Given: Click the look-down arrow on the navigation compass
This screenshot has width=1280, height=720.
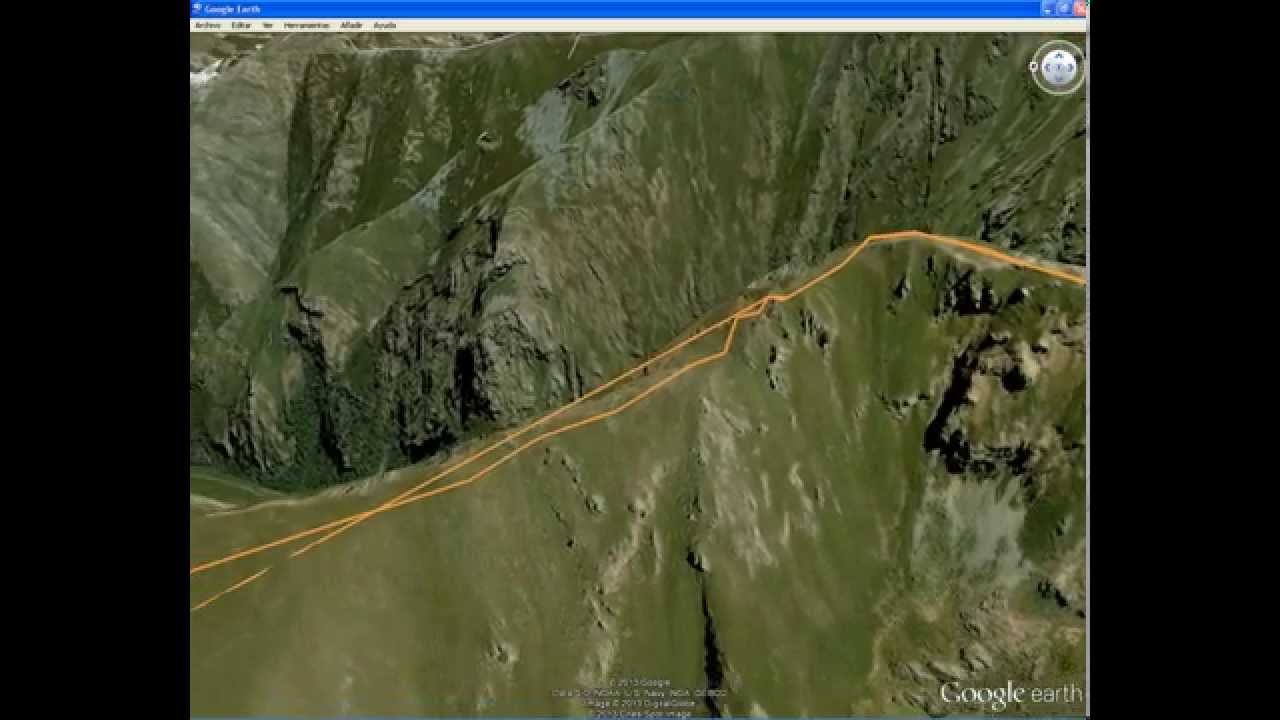Looking at the screenshot, I should point(1058,79).
